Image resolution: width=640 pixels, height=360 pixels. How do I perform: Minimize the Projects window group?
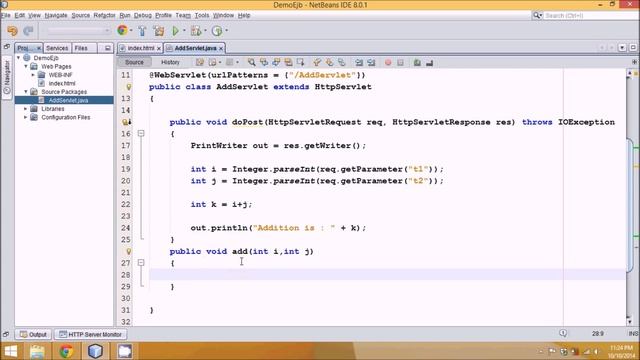(x=108, y=48)
